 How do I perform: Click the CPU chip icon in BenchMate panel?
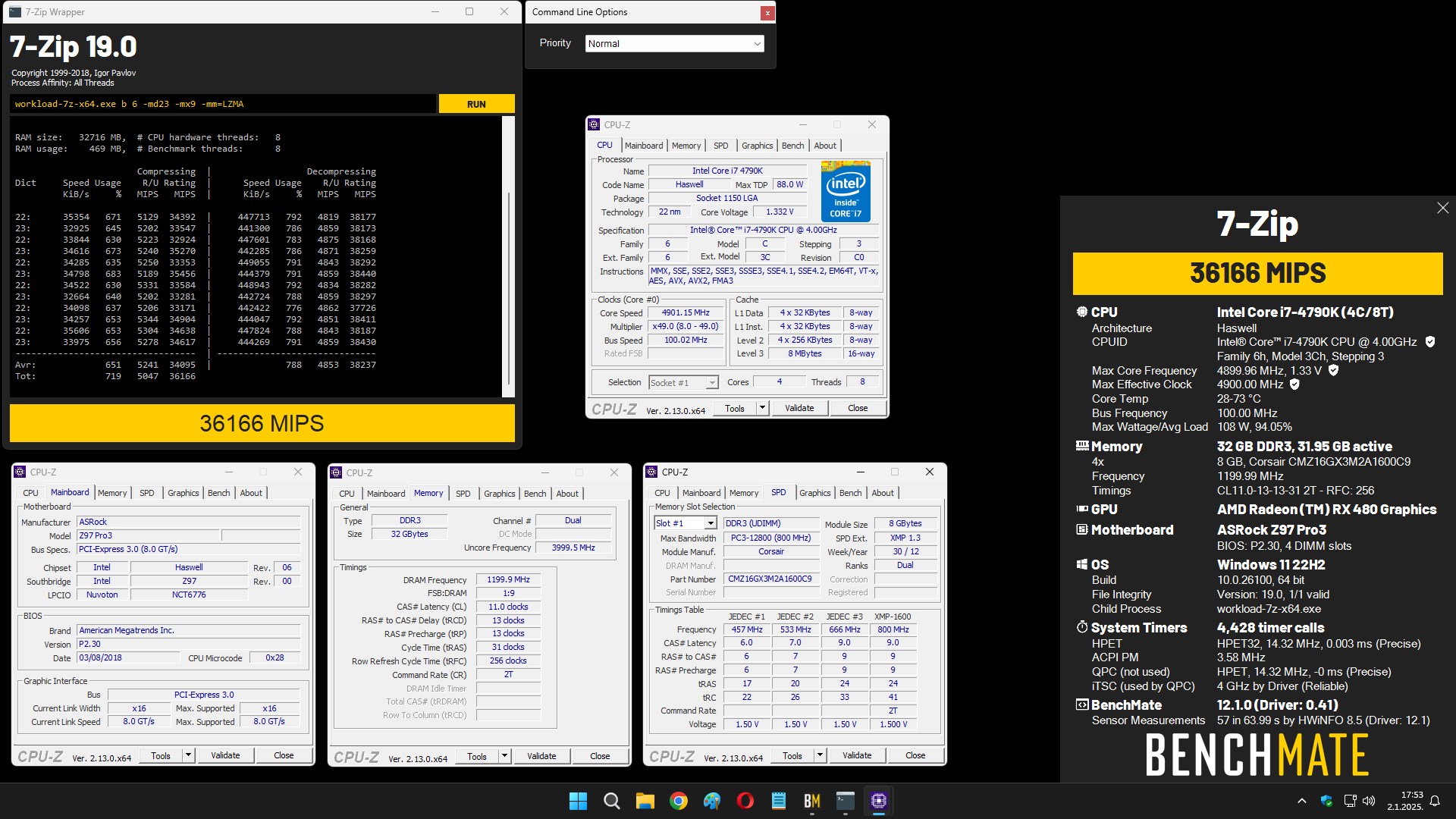tap(1082, 312)
